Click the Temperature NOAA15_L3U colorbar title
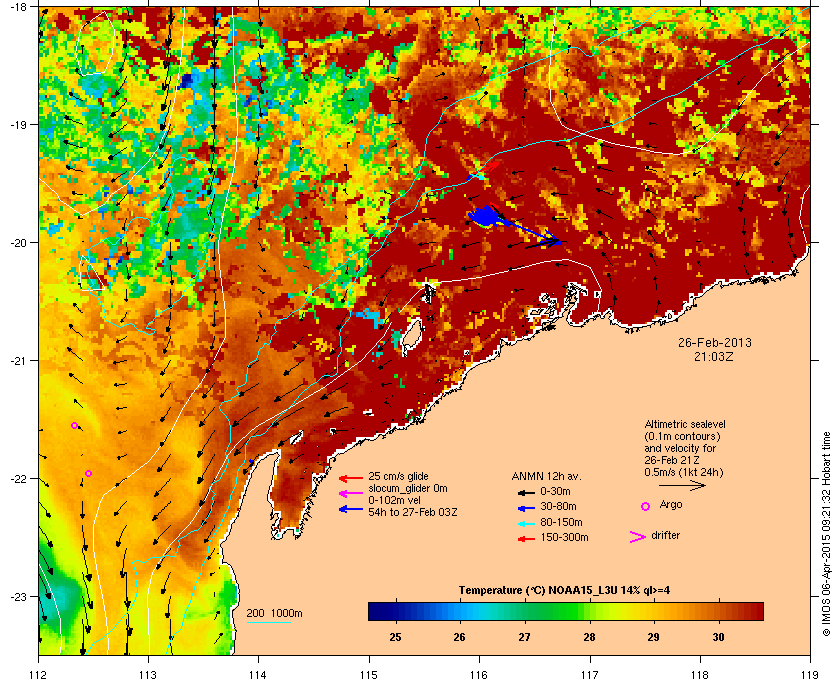 pyautogui.click(x=564, y=591)
